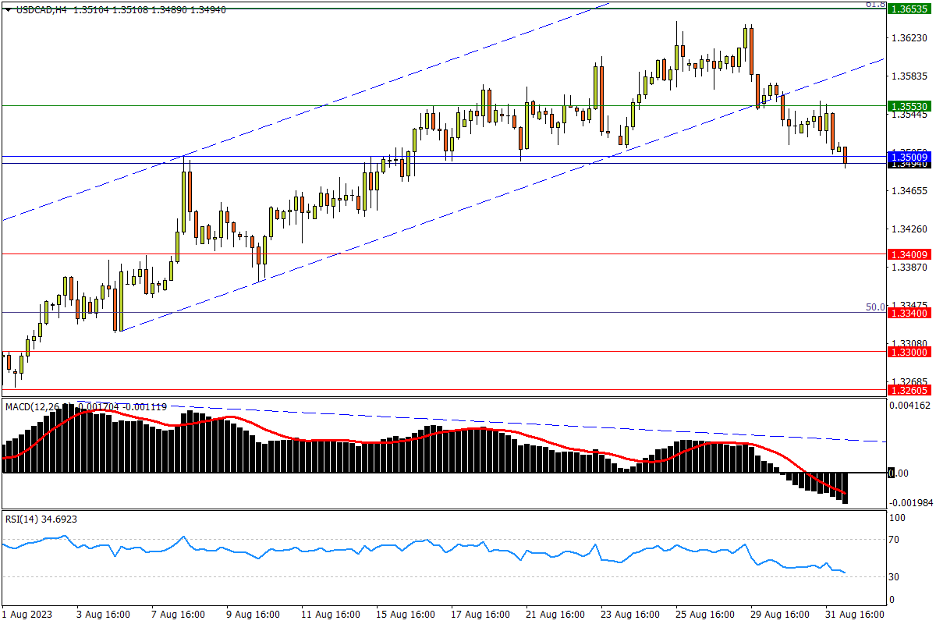Select the red 1.34009 price tag
936x624 pixels.
coord(909,254)
